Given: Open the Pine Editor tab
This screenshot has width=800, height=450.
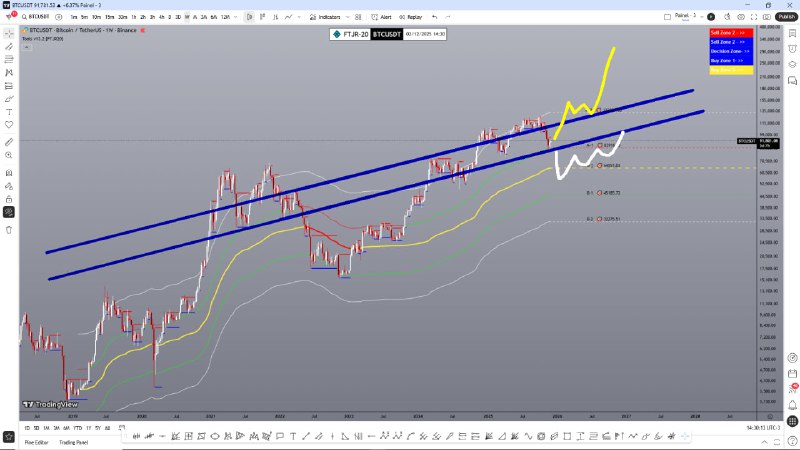Looking at the screenshot, I should point(37,442).
